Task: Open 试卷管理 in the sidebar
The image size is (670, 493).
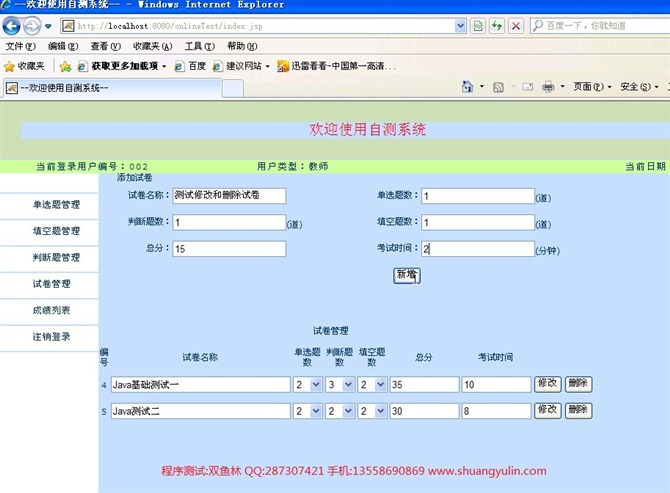Action: pyautogui.click(x=51, y=284)
